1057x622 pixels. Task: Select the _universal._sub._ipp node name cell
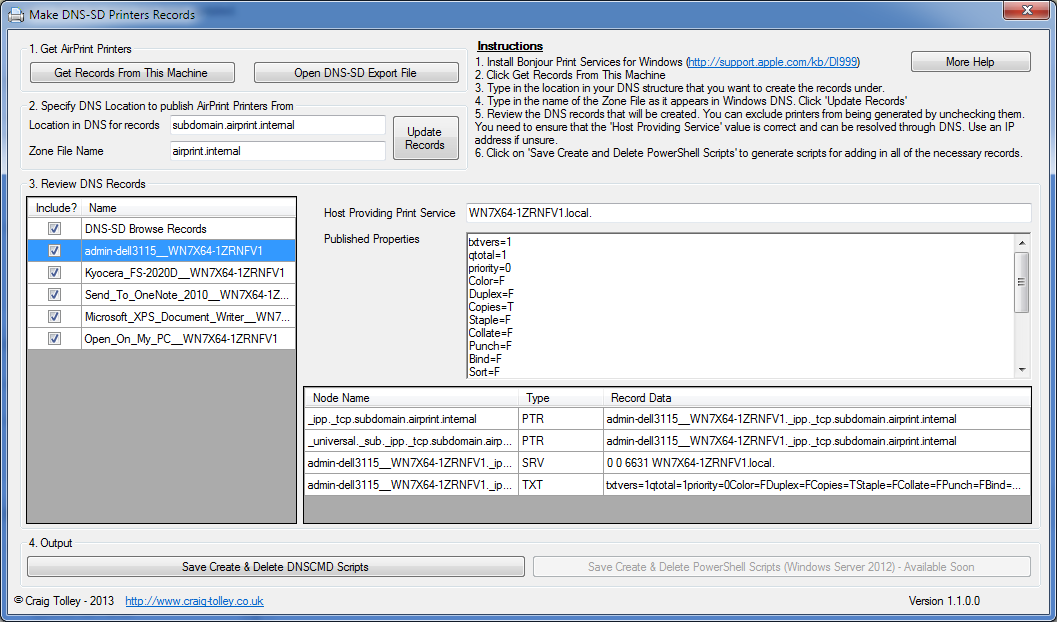point(411,441)
